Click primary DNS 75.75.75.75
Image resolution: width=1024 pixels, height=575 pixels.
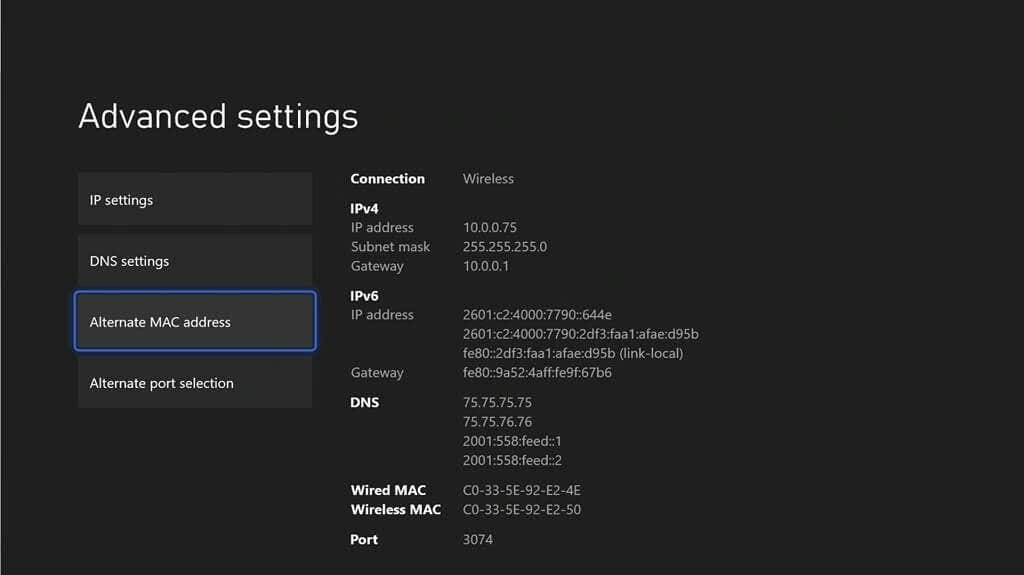tap(497, 402)
